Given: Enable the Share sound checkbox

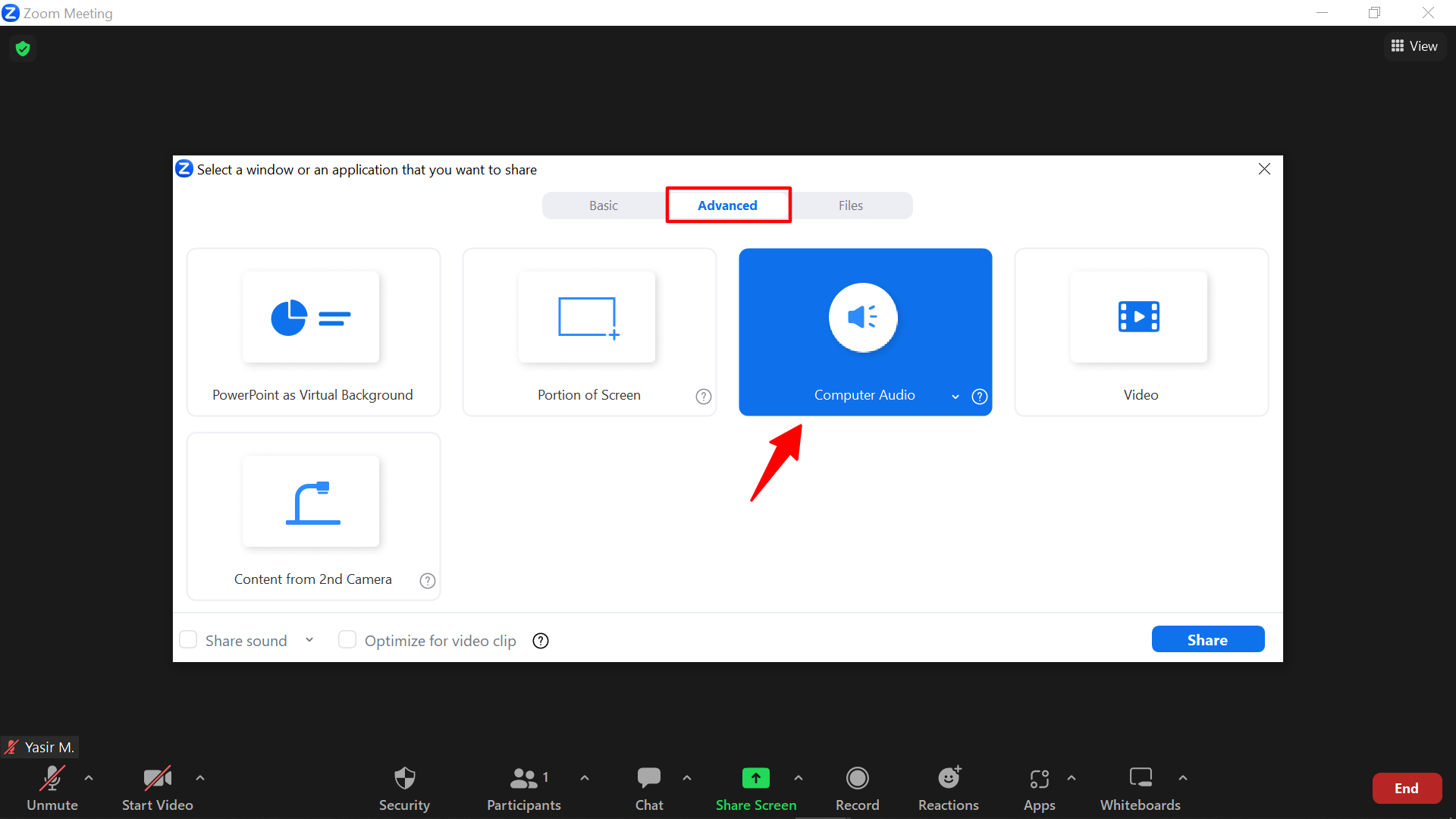Looking at the screenshot, I should 188,639.
